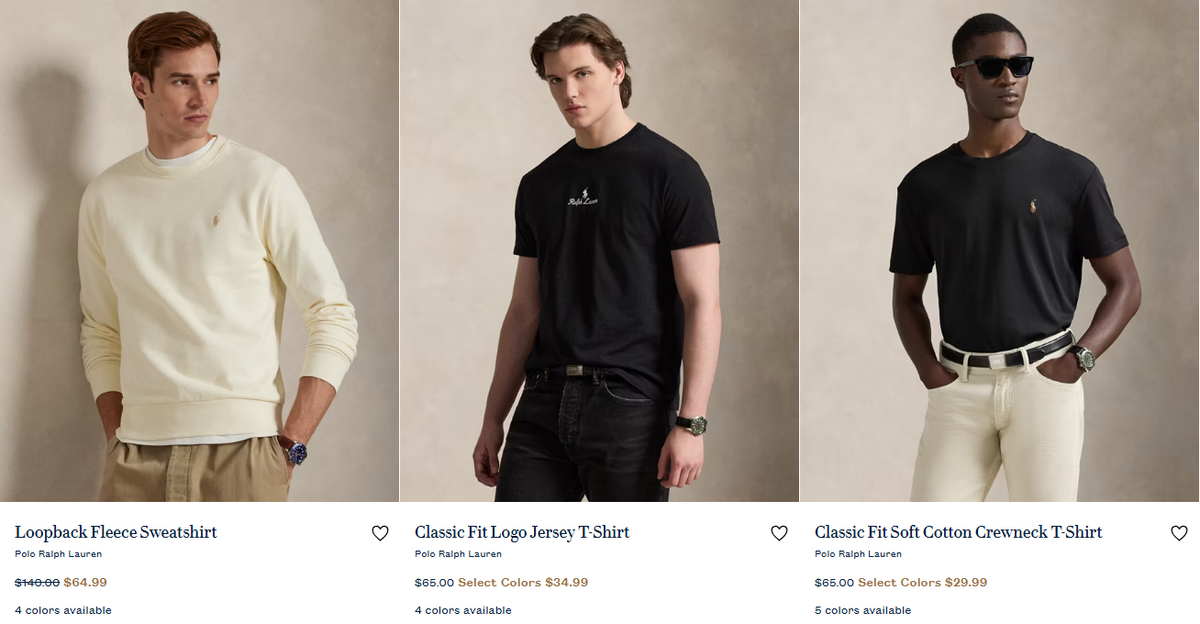This screenshot has width=1200, height=624.
Task: Select the cream sweatshirt model photo
Action: (199, 251)
